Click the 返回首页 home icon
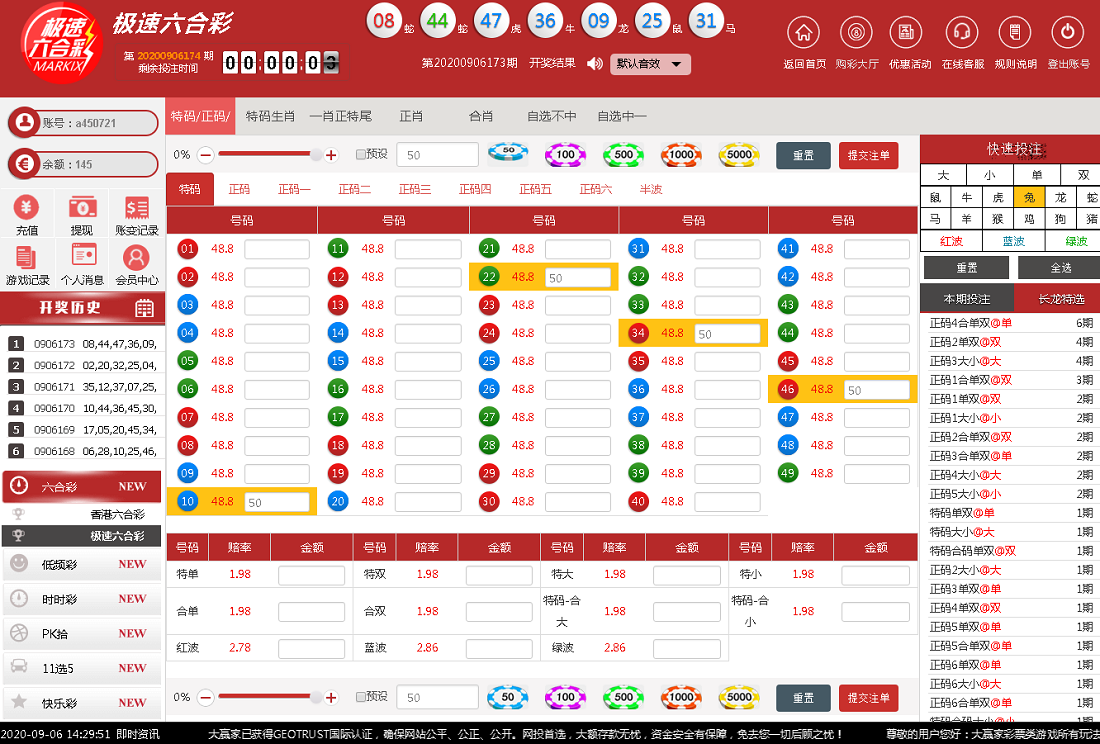The image size is (1100, 744). pos(803,33)
